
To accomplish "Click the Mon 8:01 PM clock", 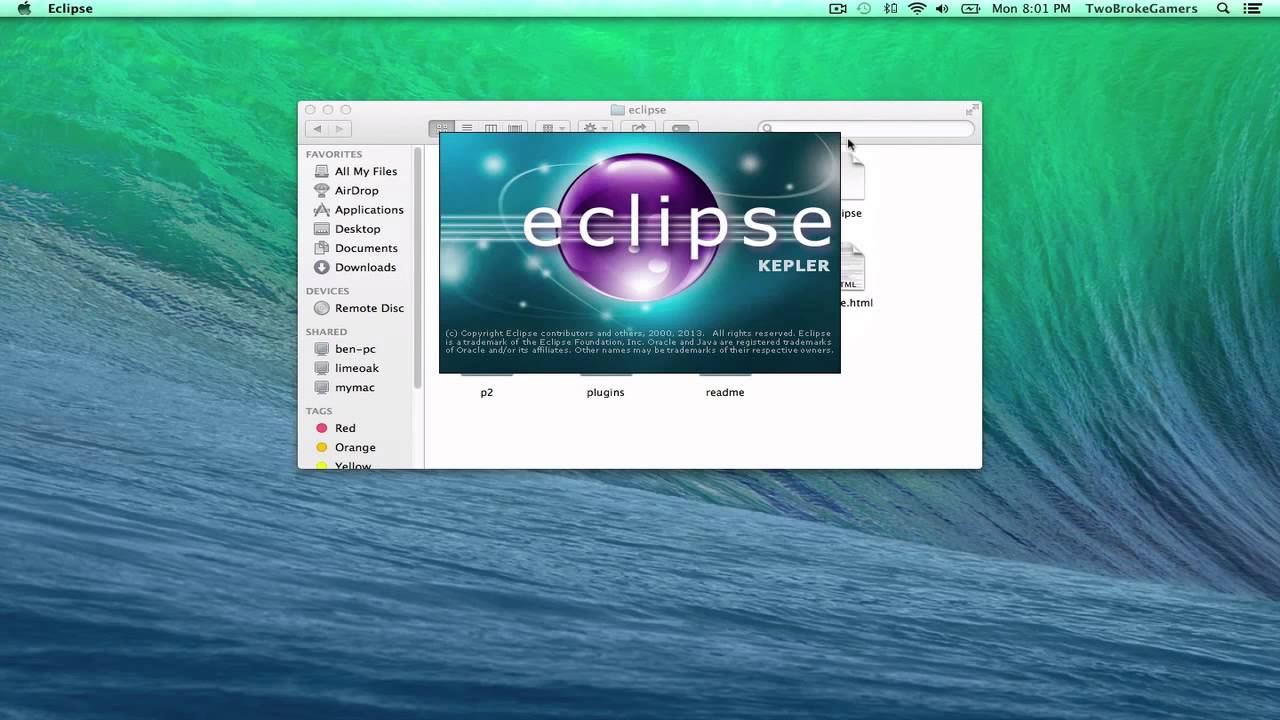I will tap(1030, 9).
